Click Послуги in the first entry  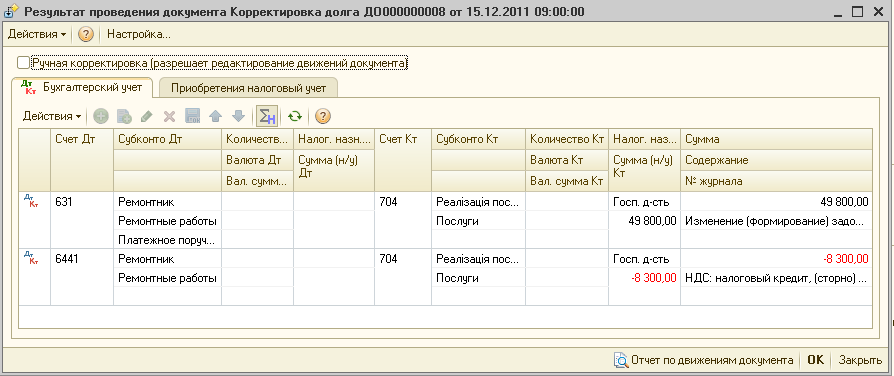[x=478, y=221]
